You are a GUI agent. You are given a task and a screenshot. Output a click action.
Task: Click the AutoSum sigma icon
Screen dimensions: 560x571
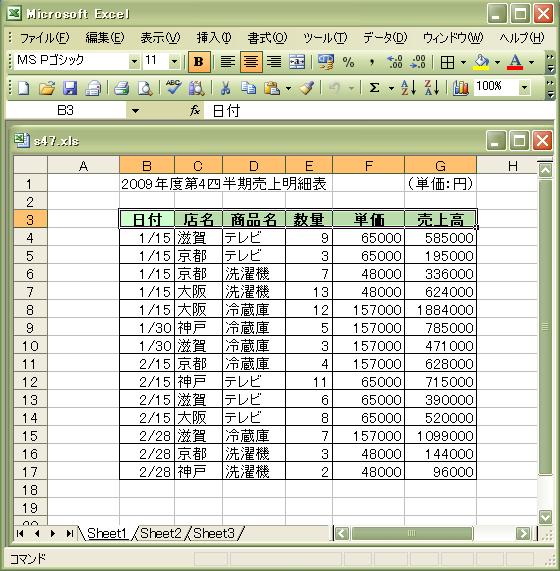click(x=374, y=88)
